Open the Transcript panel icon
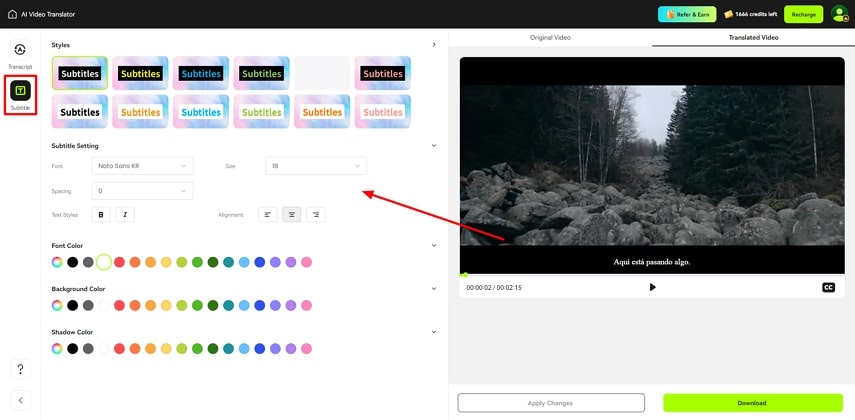The height and width of the screenshot is (420, 855). pos(20,50)
